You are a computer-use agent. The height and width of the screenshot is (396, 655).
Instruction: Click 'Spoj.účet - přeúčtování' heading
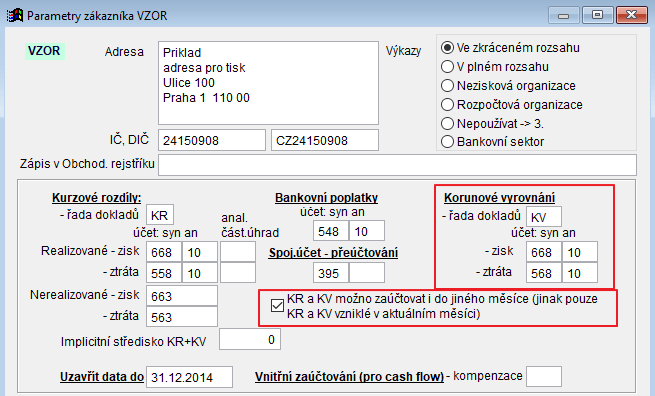[333, 253]
